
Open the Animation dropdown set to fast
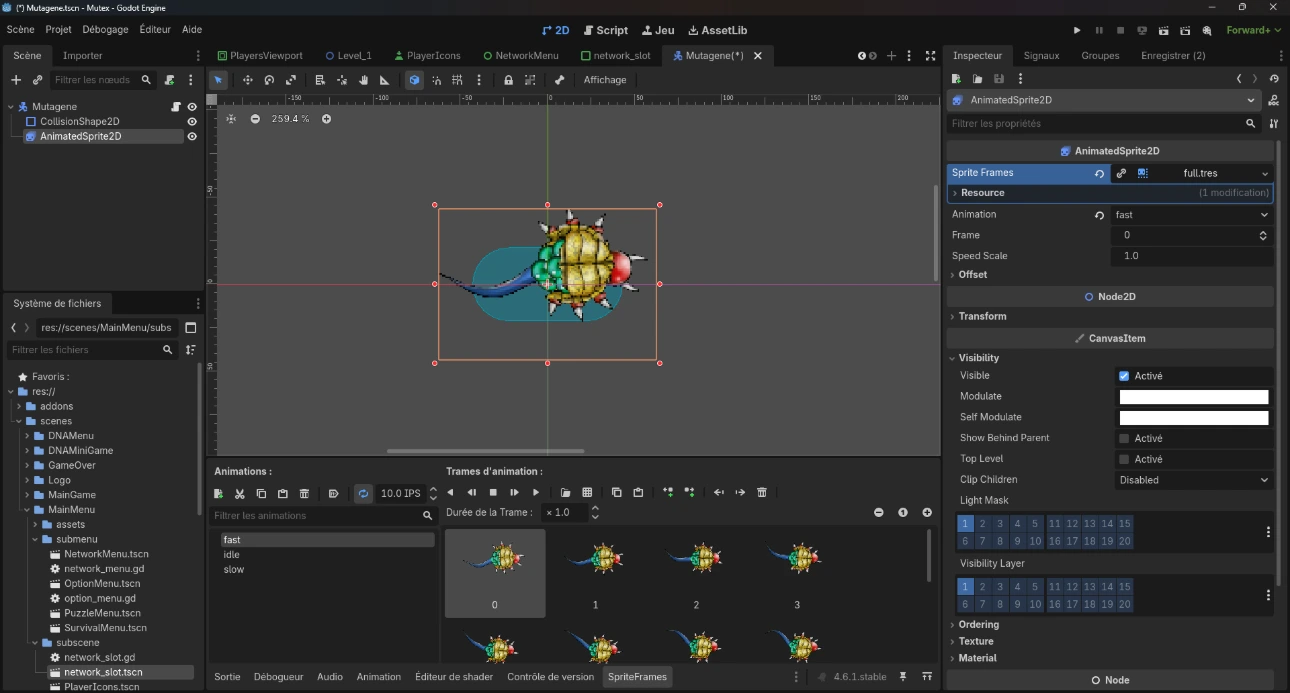1191,215
